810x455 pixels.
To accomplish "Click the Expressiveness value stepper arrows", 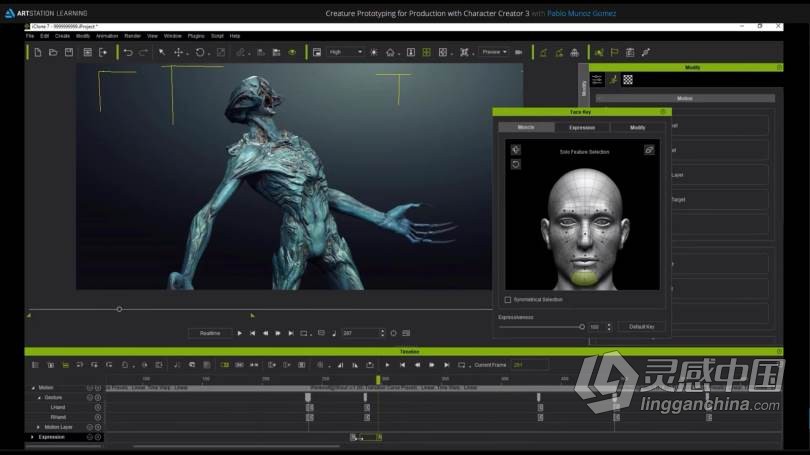I will [x=609, y=327].
